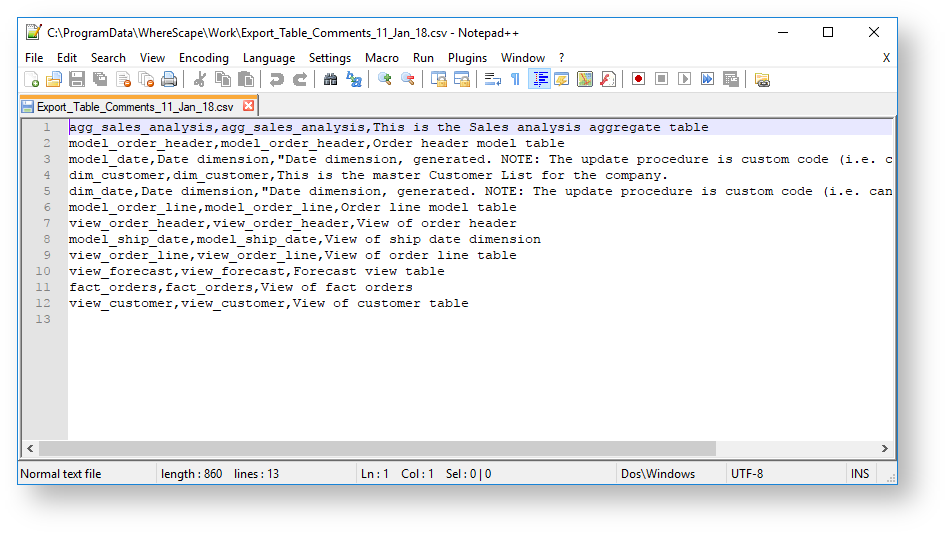946x533 pixels.
Task: Click the 'Normal text file' status entry
Action: [61, 474]
